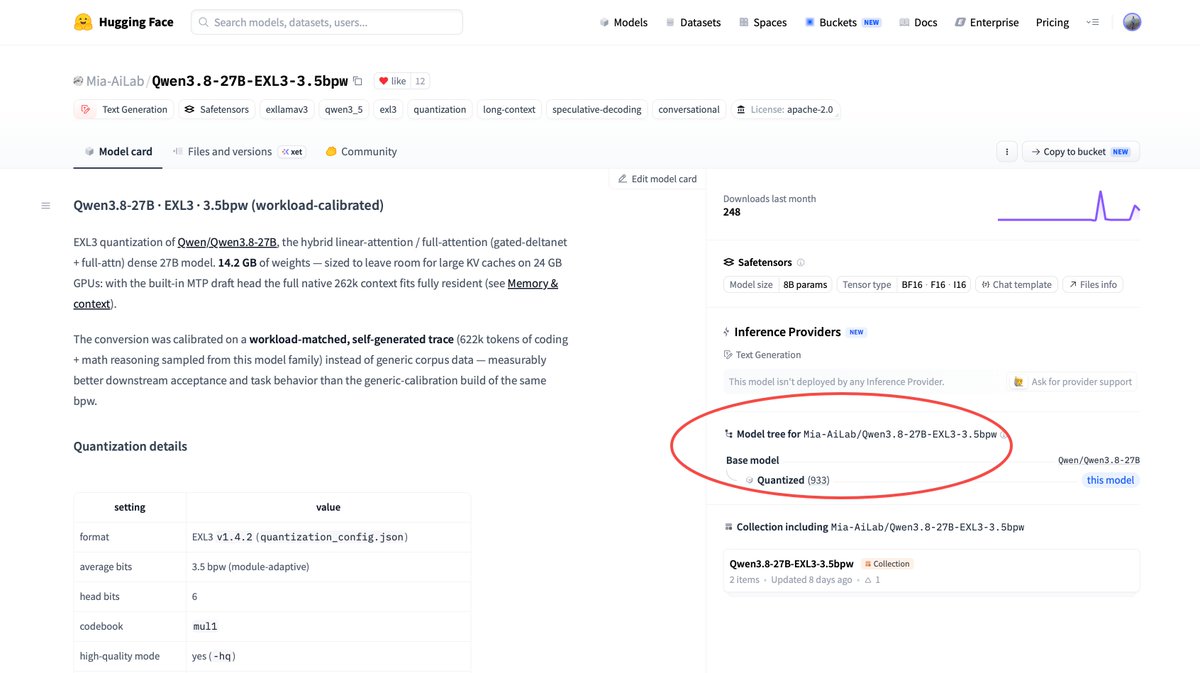1200x673 pixels.
Task: Switch to the Community tab
Action: [x=361, y=152]
